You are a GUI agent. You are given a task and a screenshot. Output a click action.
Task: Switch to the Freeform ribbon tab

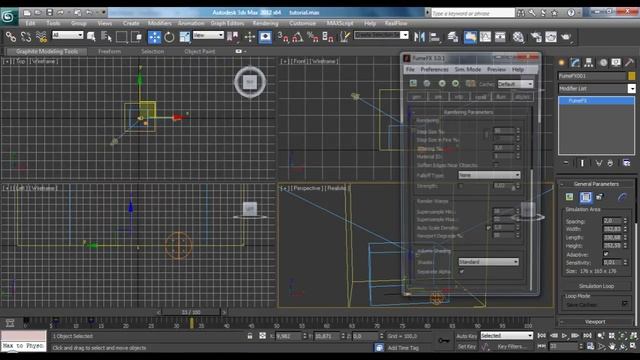tap(109, 51)
